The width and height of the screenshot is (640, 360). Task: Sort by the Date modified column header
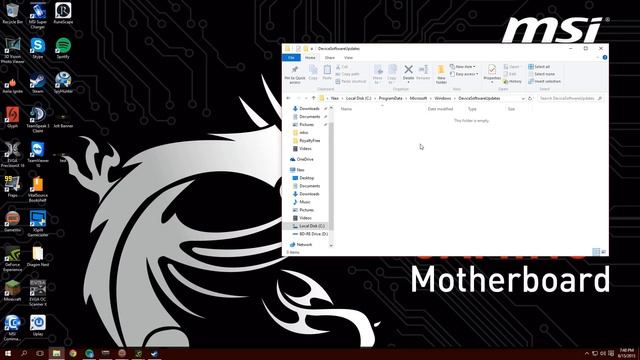440,109
